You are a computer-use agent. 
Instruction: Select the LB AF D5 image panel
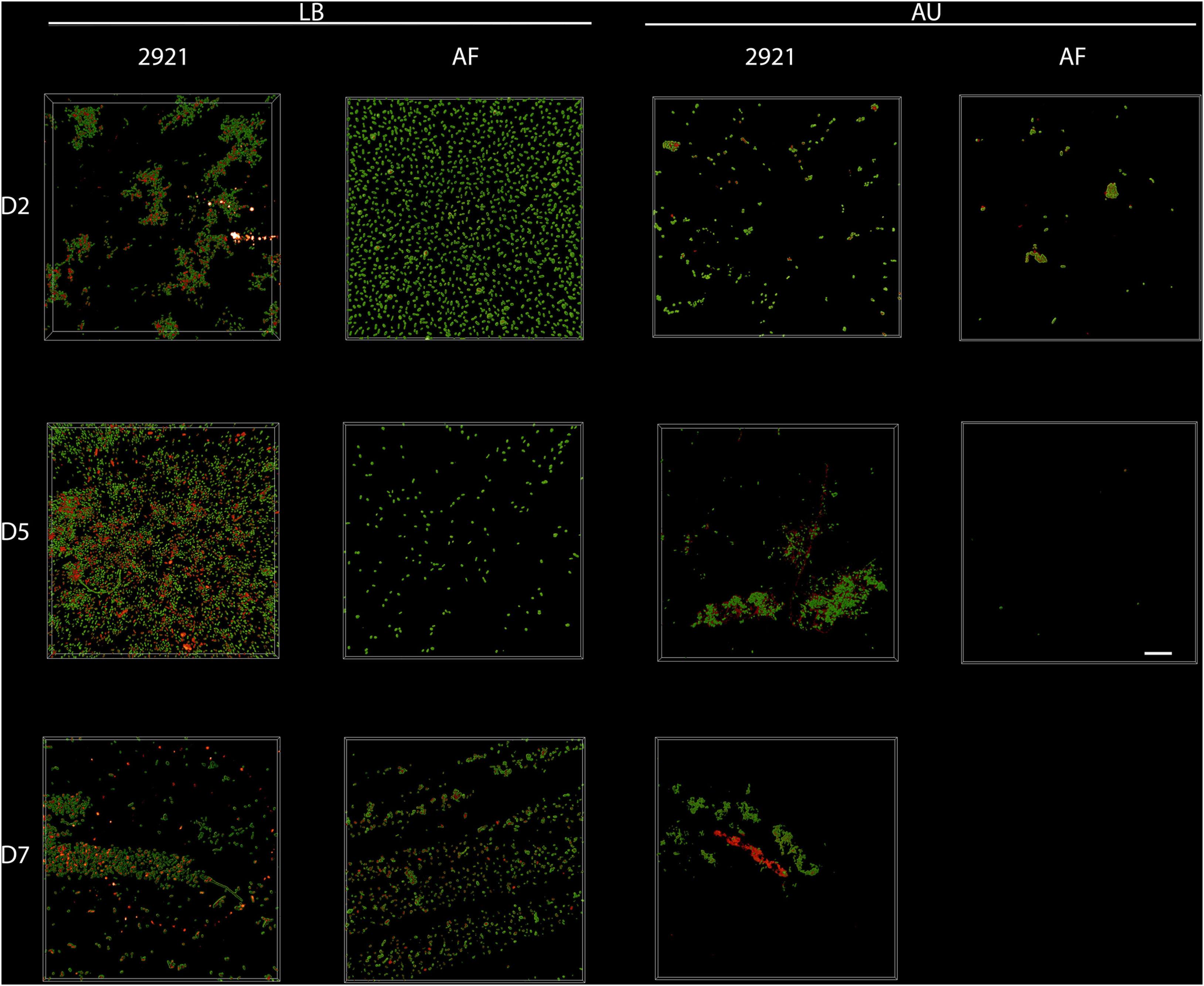(463, 541)
